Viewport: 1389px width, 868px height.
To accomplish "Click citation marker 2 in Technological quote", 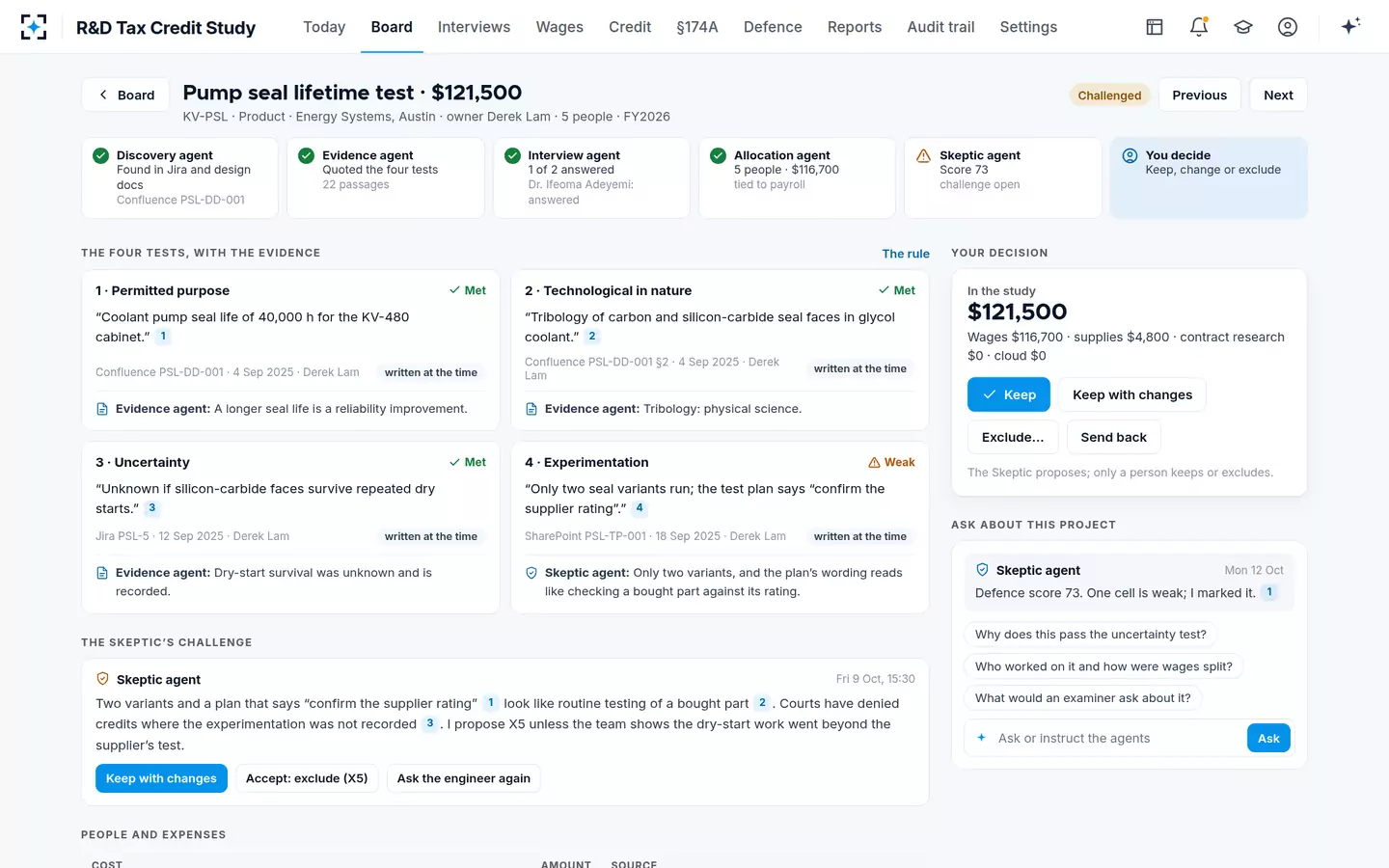I will click(x=592, y=337).
